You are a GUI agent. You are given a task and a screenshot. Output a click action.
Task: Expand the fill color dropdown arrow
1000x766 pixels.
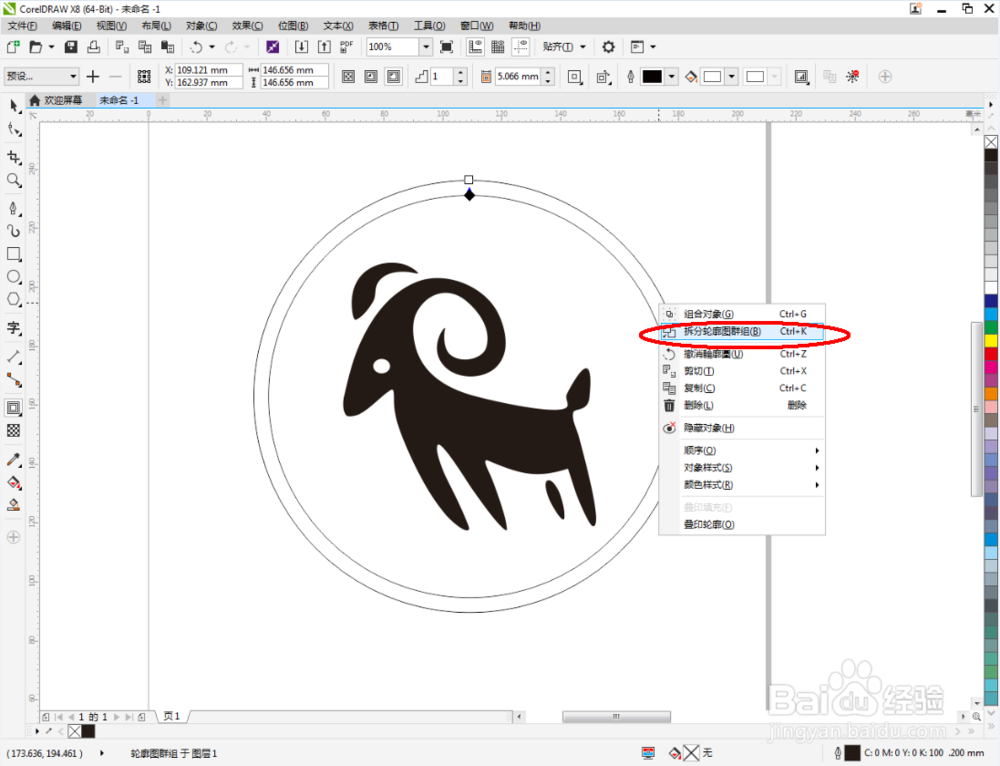[x=732, y=77]
